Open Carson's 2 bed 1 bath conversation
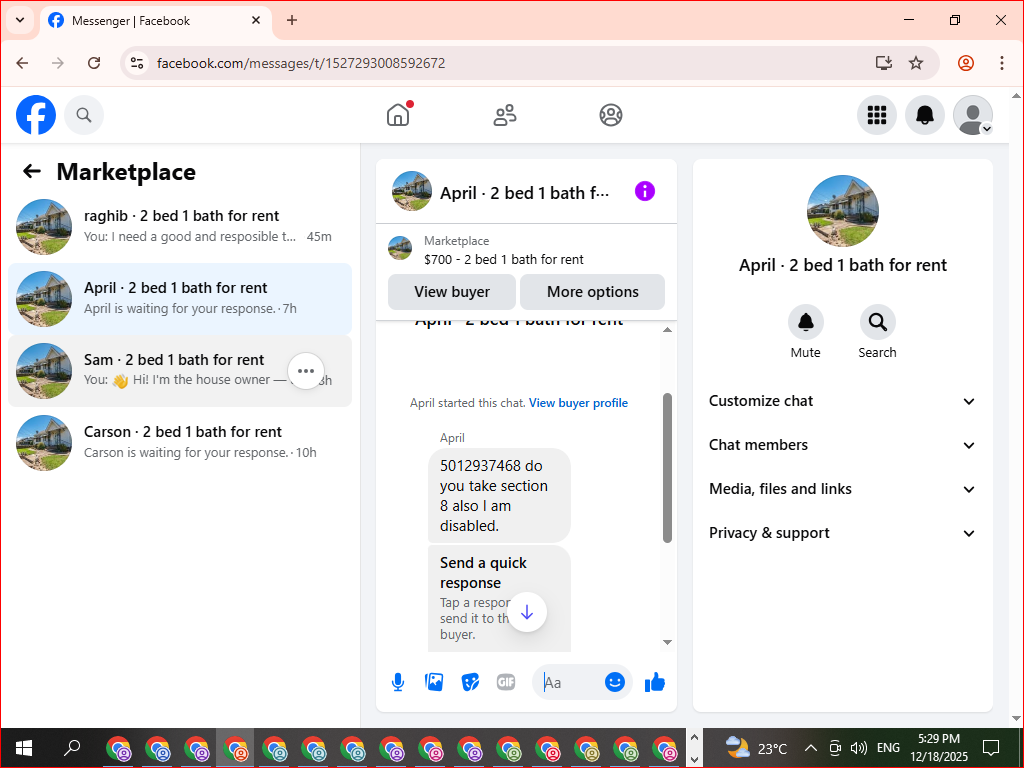This screenshot has width=1024, height=768. pyautogui.click(x=180, y=442)
